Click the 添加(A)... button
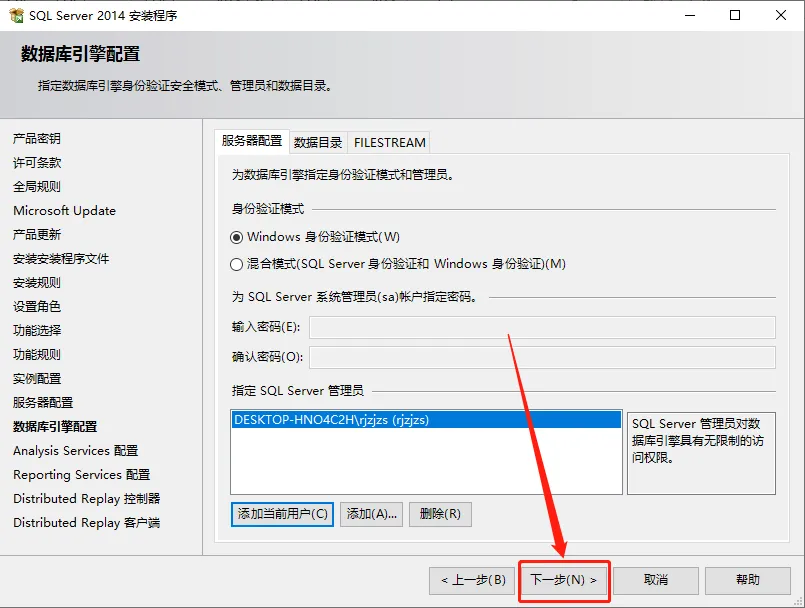 coord(372,514)
